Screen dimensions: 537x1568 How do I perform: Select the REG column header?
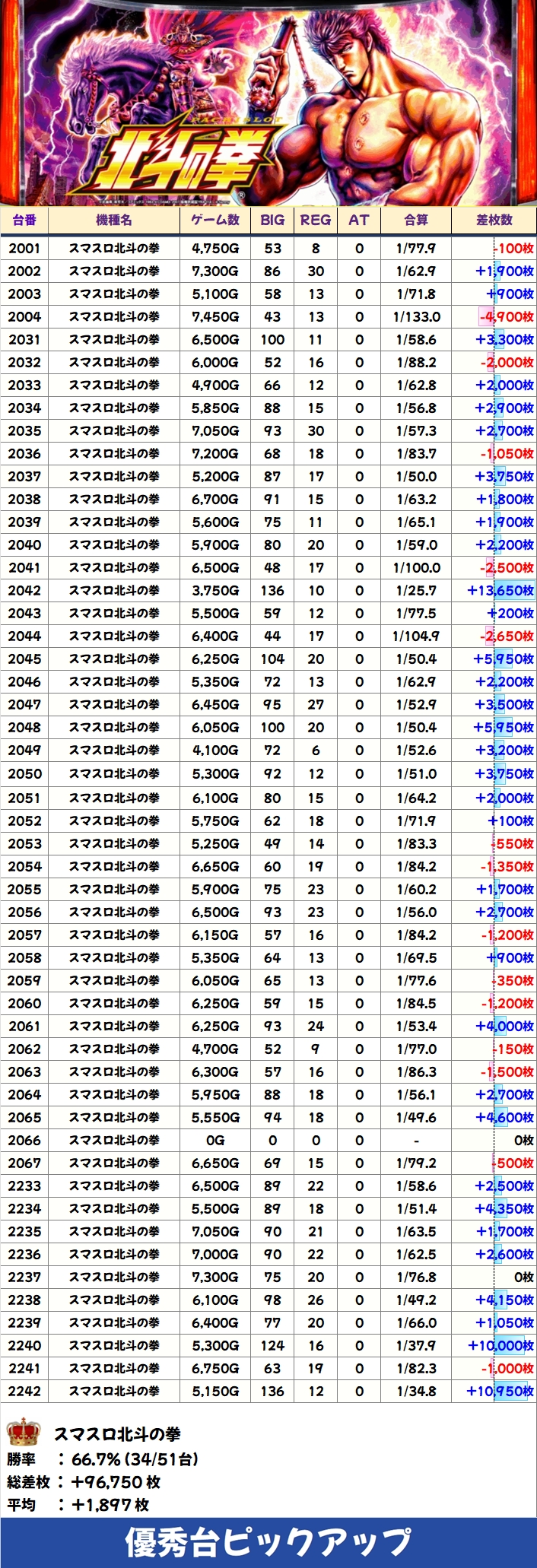(x=316, y=220)
